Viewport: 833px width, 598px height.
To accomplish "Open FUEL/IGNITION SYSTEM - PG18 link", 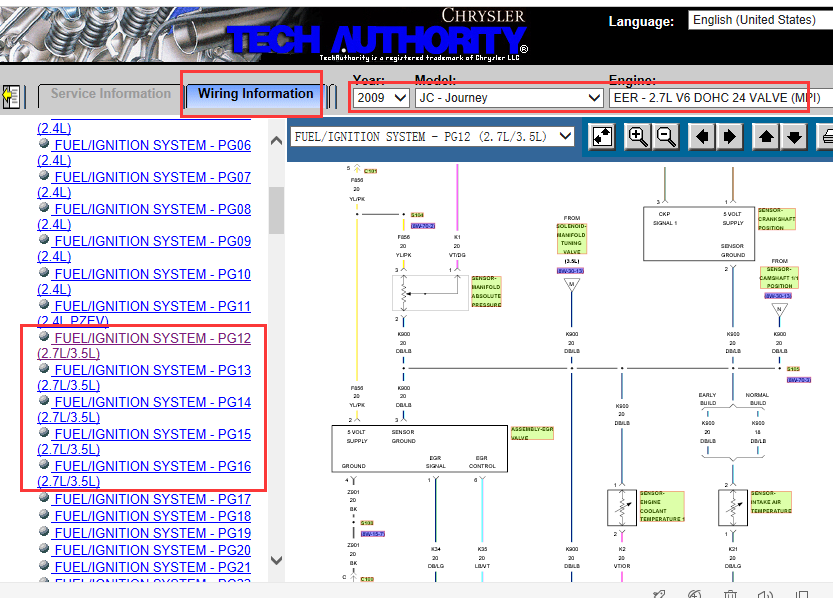I will point(152,516).
